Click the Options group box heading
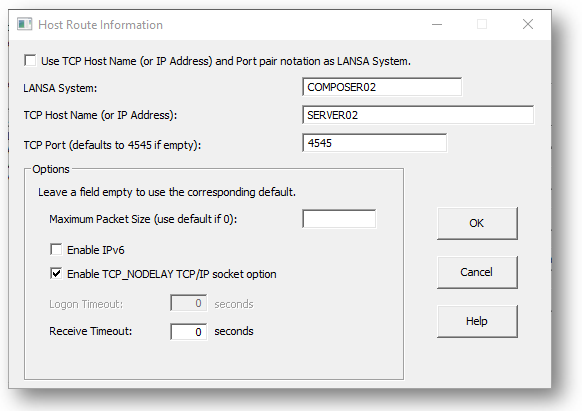This screenshot has width=582, height=411. 51,169
